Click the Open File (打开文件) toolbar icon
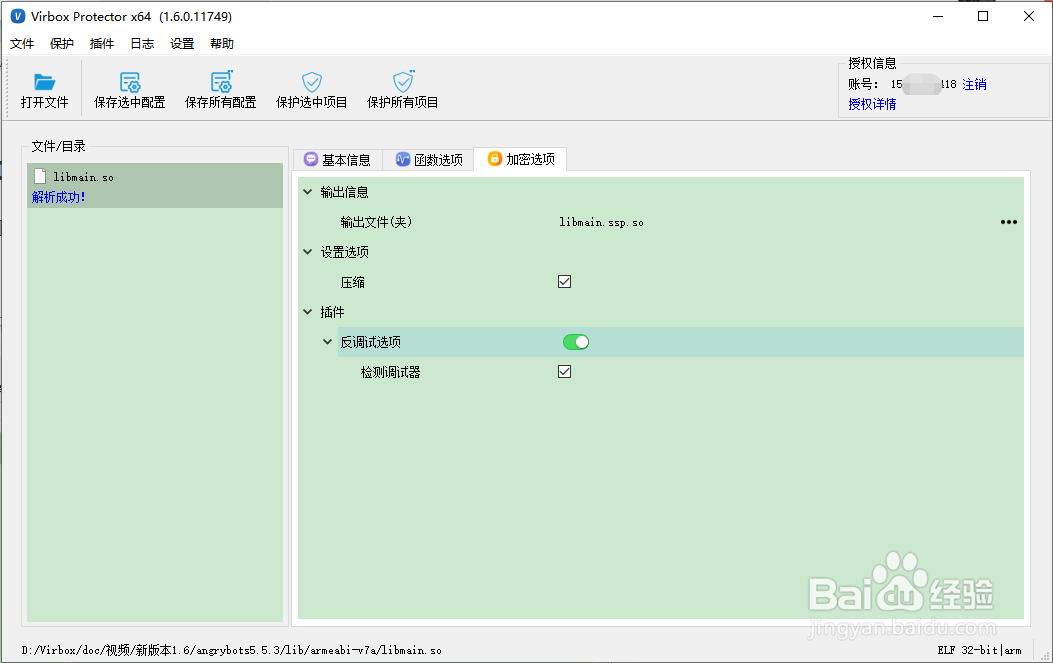 coord(44,82)
